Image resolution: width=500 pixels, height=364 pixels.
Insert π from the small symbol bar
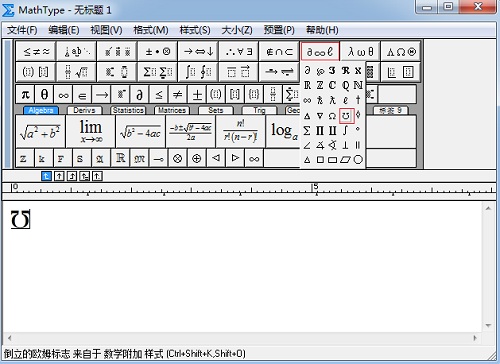click(25, 95)
